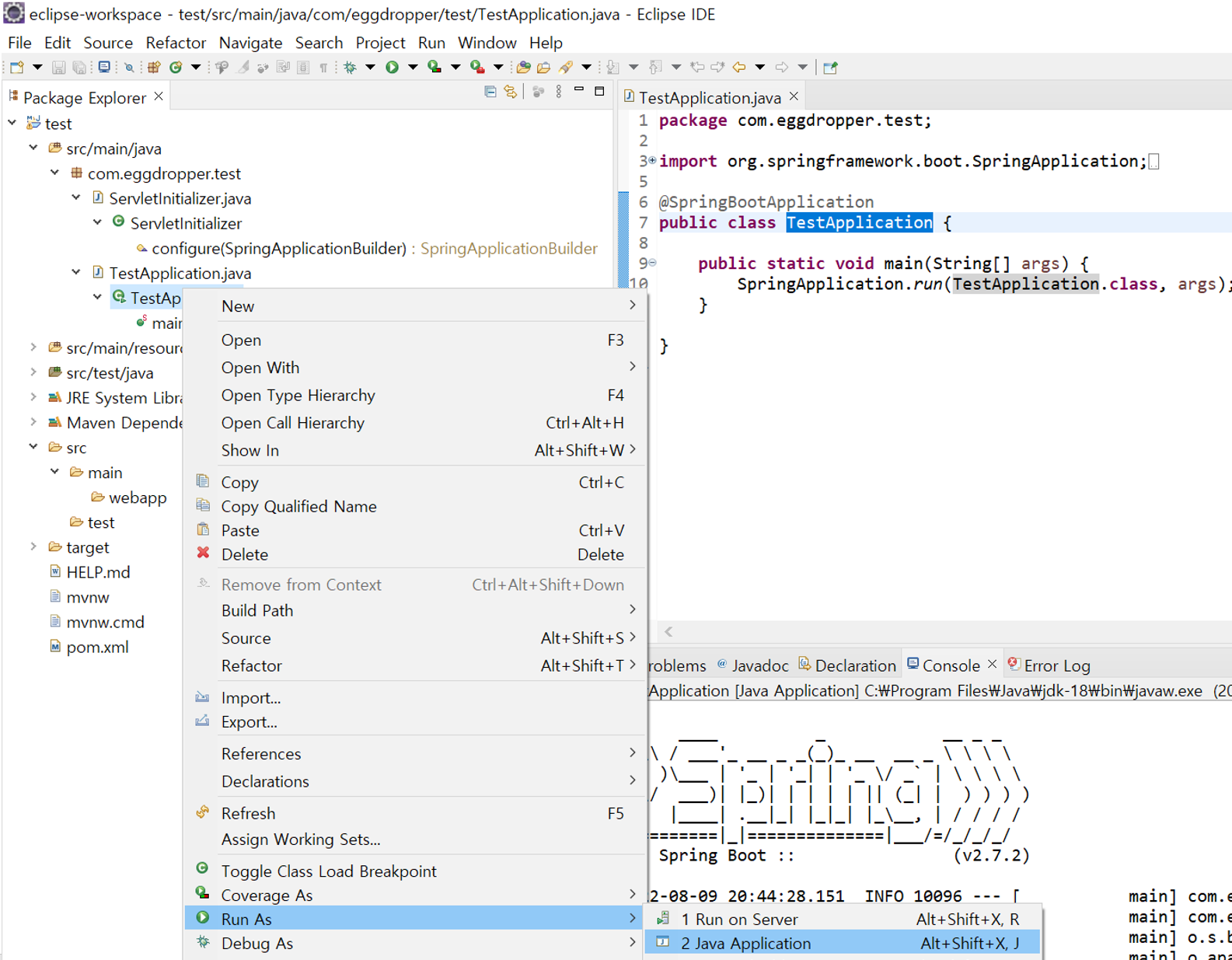This screenshot has width=1232, height=960.
Task: Click the Forward navigation arrow icon
Action: pos(782,68)
